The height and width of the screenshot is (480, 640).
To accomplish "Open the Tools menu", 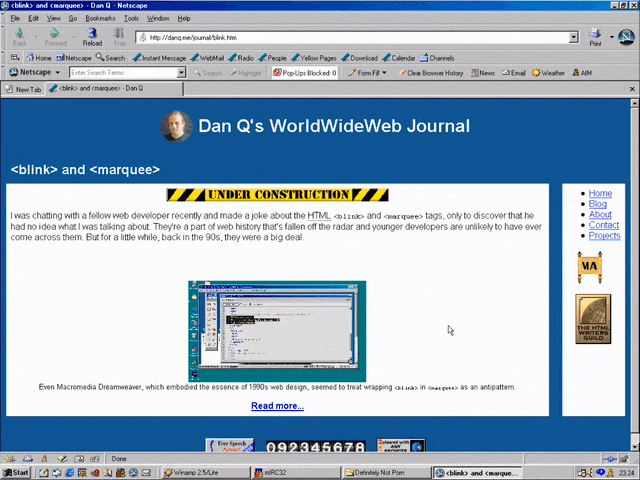I will click(131, 18).
